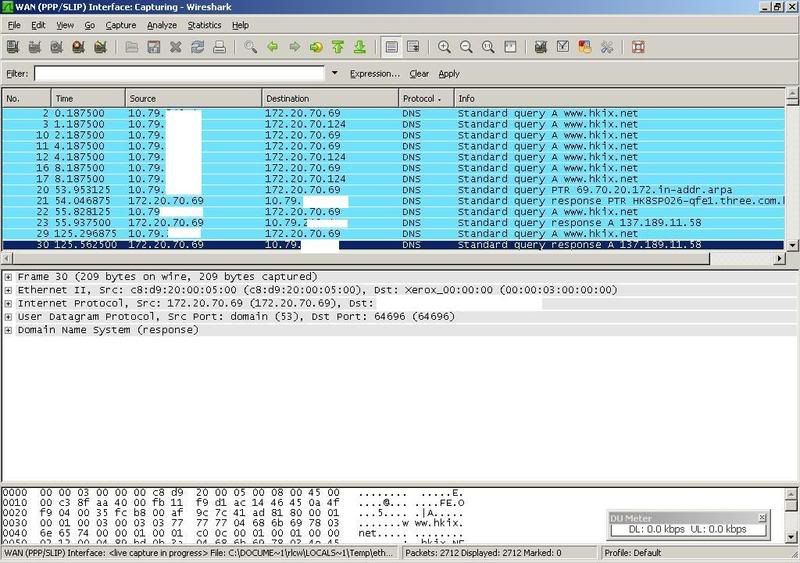Select packet 2 at time 0.187500
Image resolution: width=800 pixels, height=563 pixels.
click(x=393, y=113)
